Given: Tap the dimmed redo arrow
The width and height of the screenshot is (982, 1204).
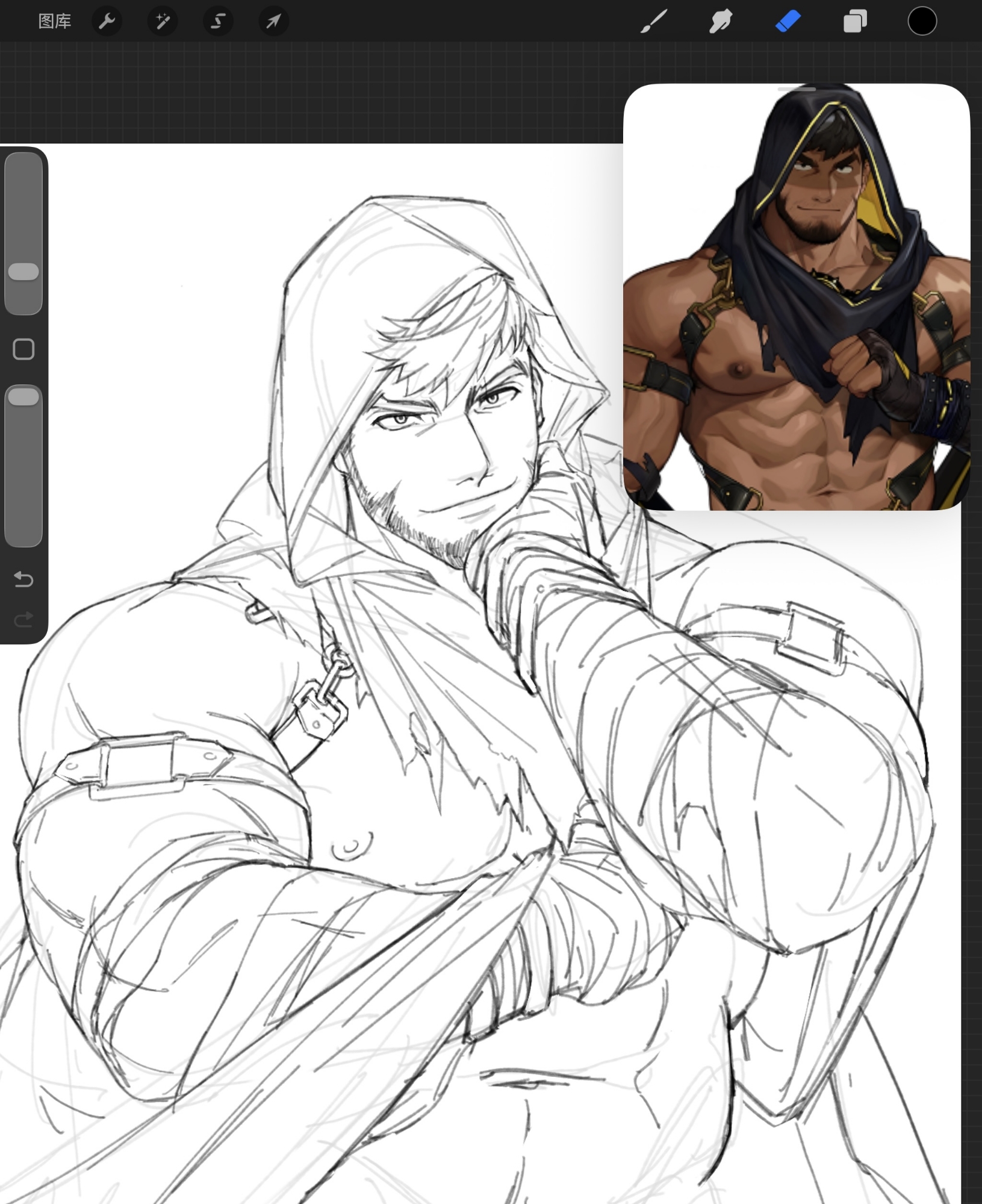Looking at the screenshot, I should click(23, 619).
